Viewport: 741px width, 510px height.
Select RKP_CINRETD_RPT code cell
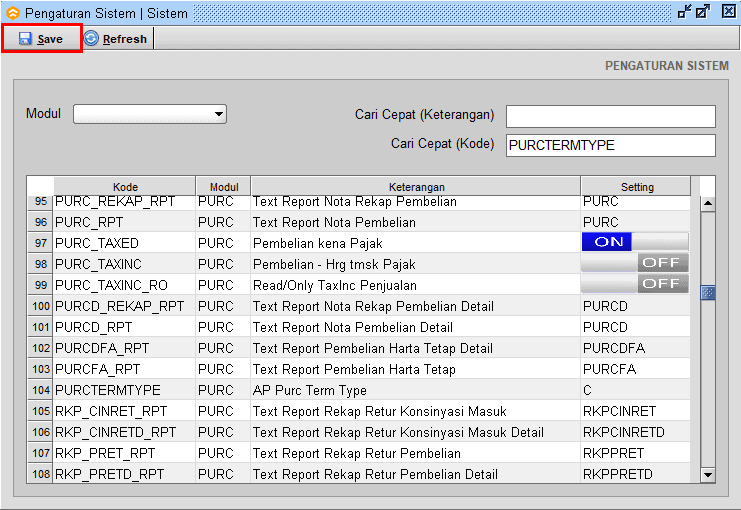125,432
